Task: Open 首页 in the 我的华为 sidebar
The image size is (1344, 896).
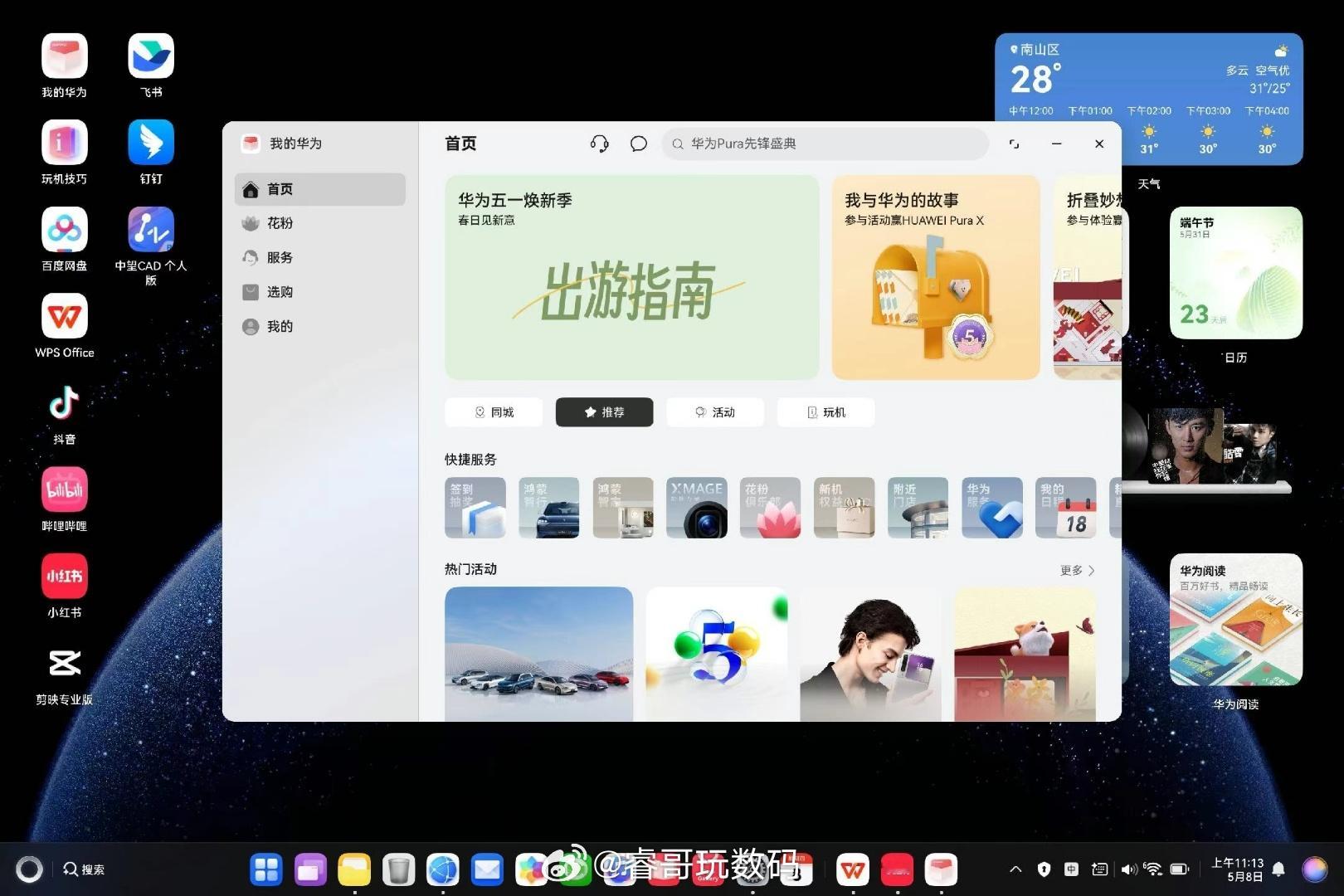Action: [320, 189]
